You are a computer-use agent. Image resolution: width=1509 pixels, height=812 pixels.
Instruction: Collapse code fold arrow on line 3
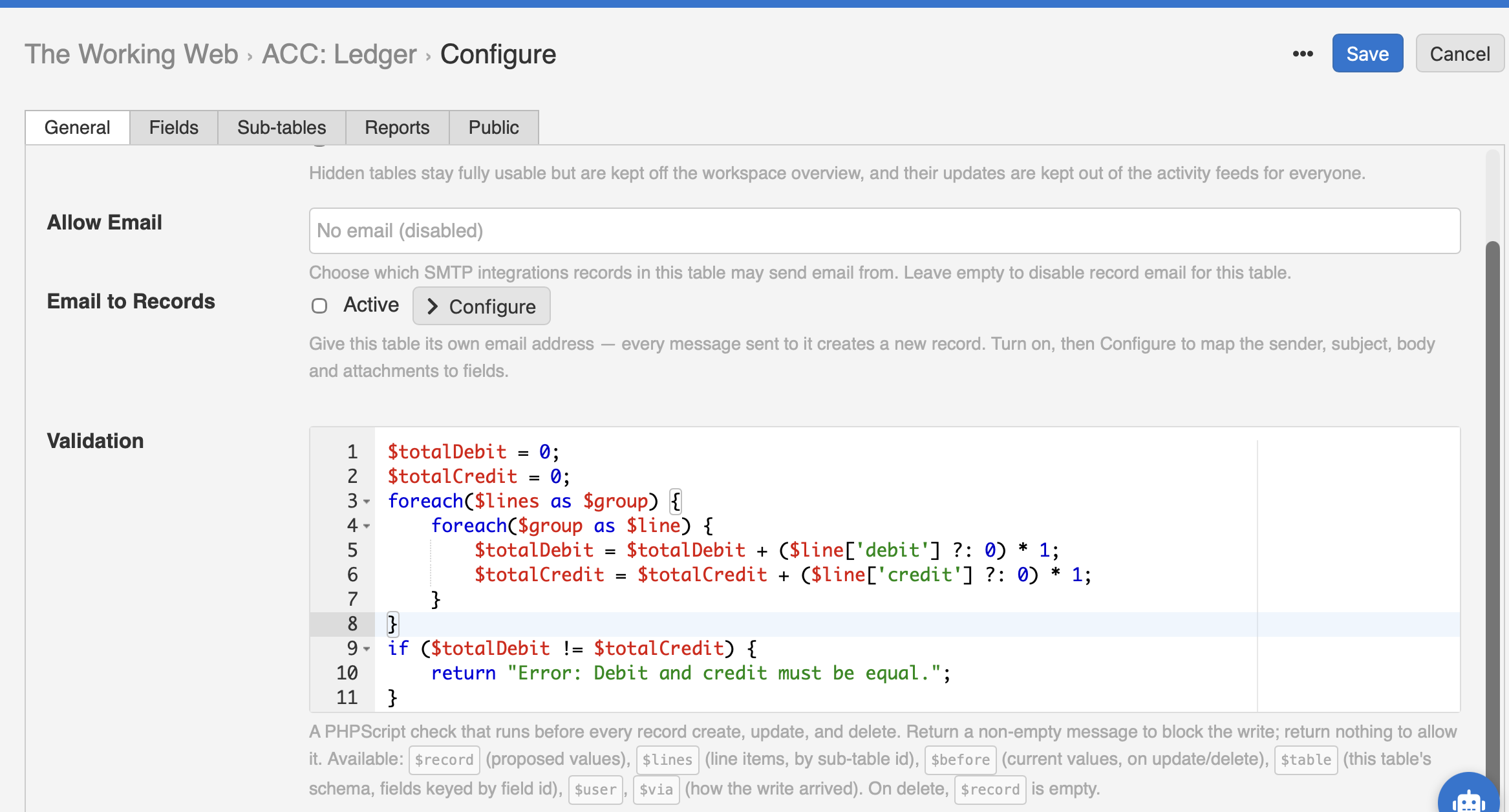coord(367,502)
